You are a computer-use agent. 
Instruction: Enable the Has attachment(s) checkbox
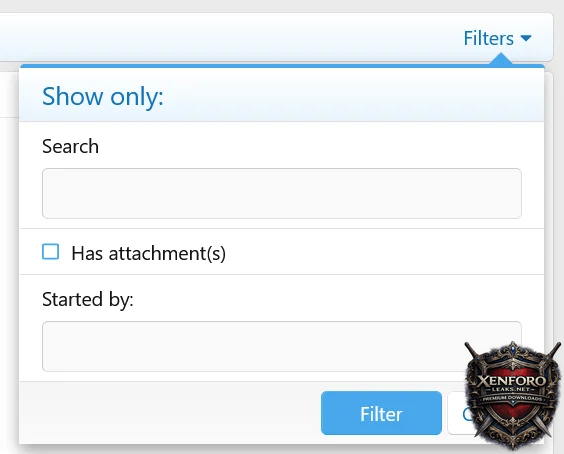click(50, 252)
